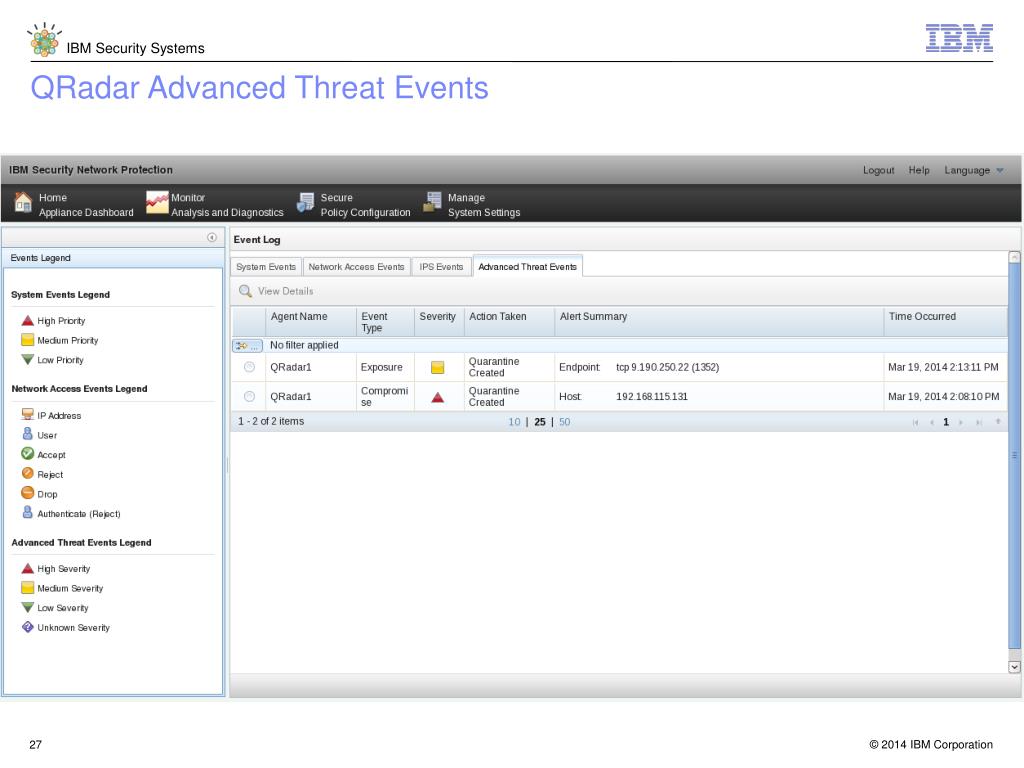This screenshot has height=768, width=1024.
Task: Click the Monitor chart icon
Action: (x=157, y=202)
